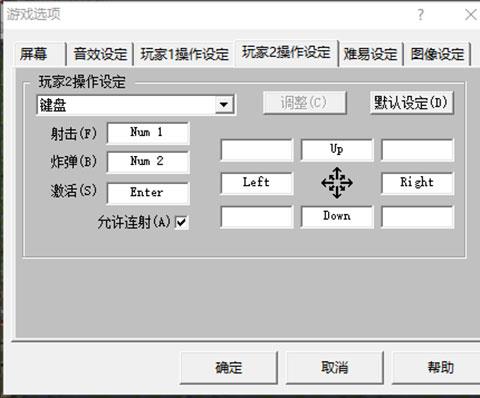Viewport: 480px width, 398px height.
Task: Click the 炸弹 key field showing Num 2
Action: pos(148,162)
